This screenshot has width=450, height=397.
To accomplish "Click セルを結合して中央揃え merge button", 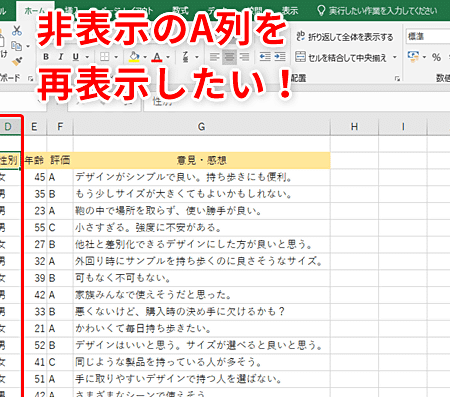I will tap(341, 58).
